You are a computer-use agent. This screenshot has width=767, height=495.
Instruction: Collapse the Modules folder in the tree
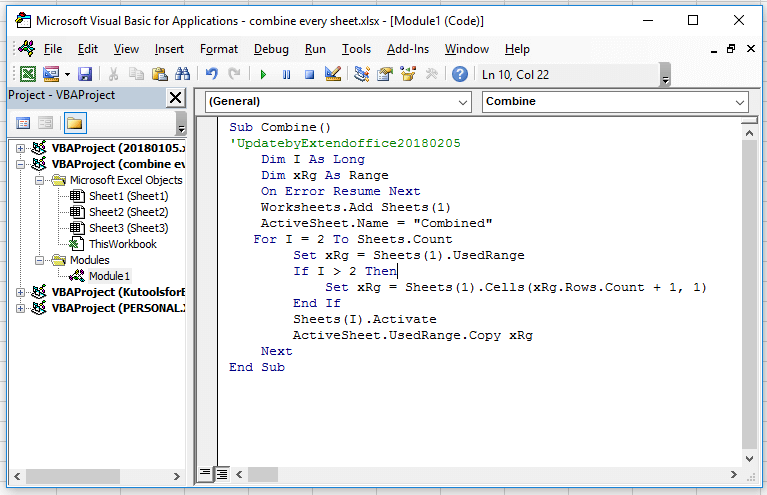(40, 260)
